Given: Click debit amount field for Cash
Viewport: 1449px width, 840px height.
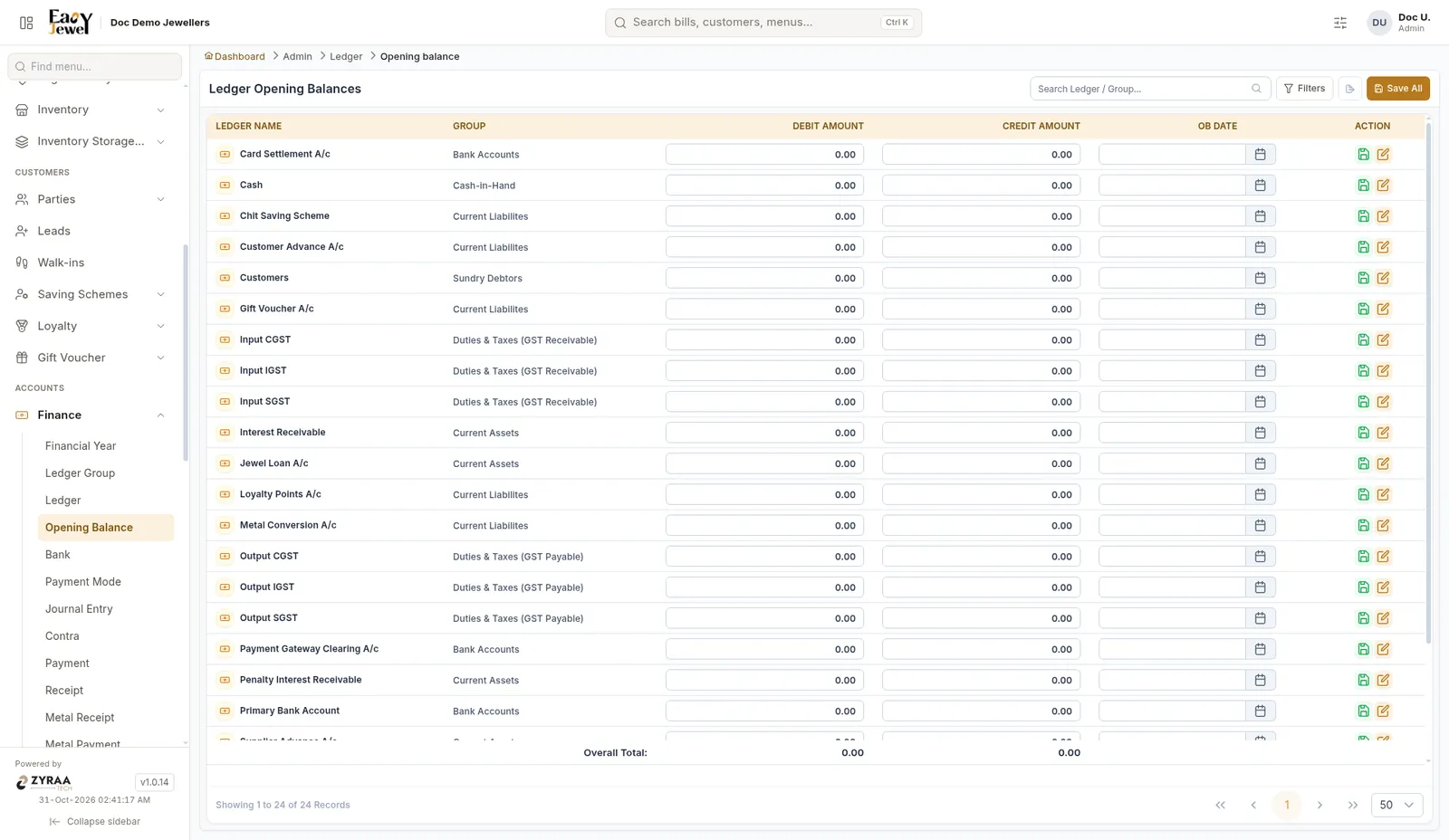Looking at the screenshot, I should click(x=764, y=186).
